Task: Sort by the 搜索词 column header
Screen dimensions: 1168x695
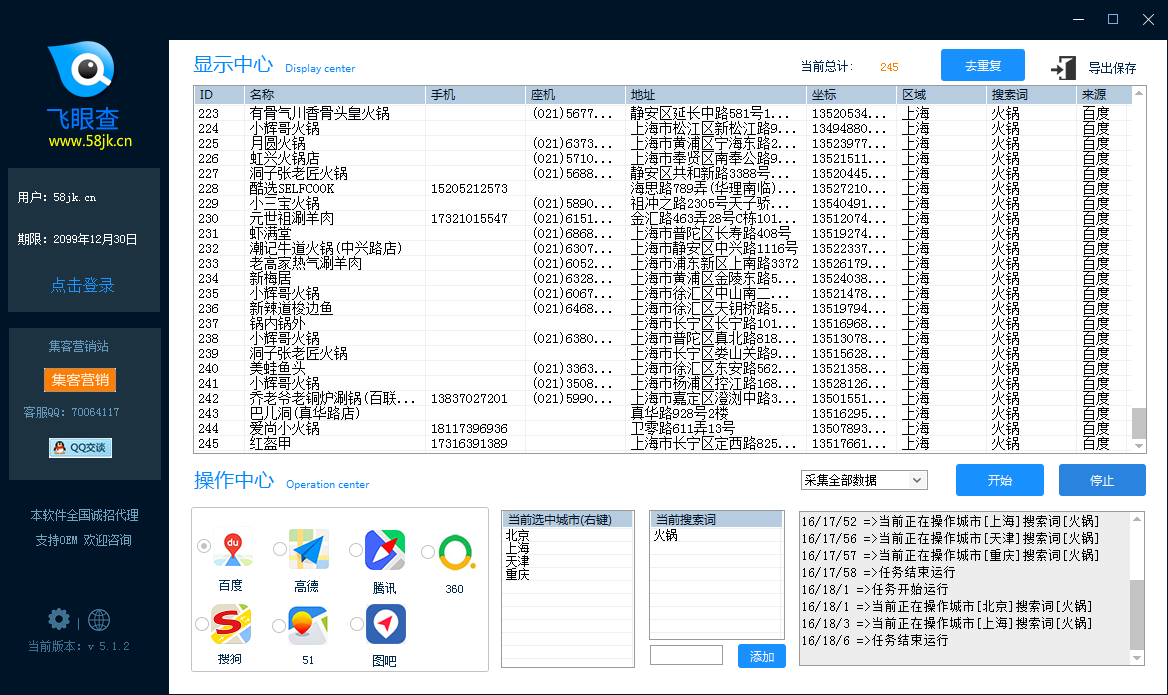Action: point(1031,95)
